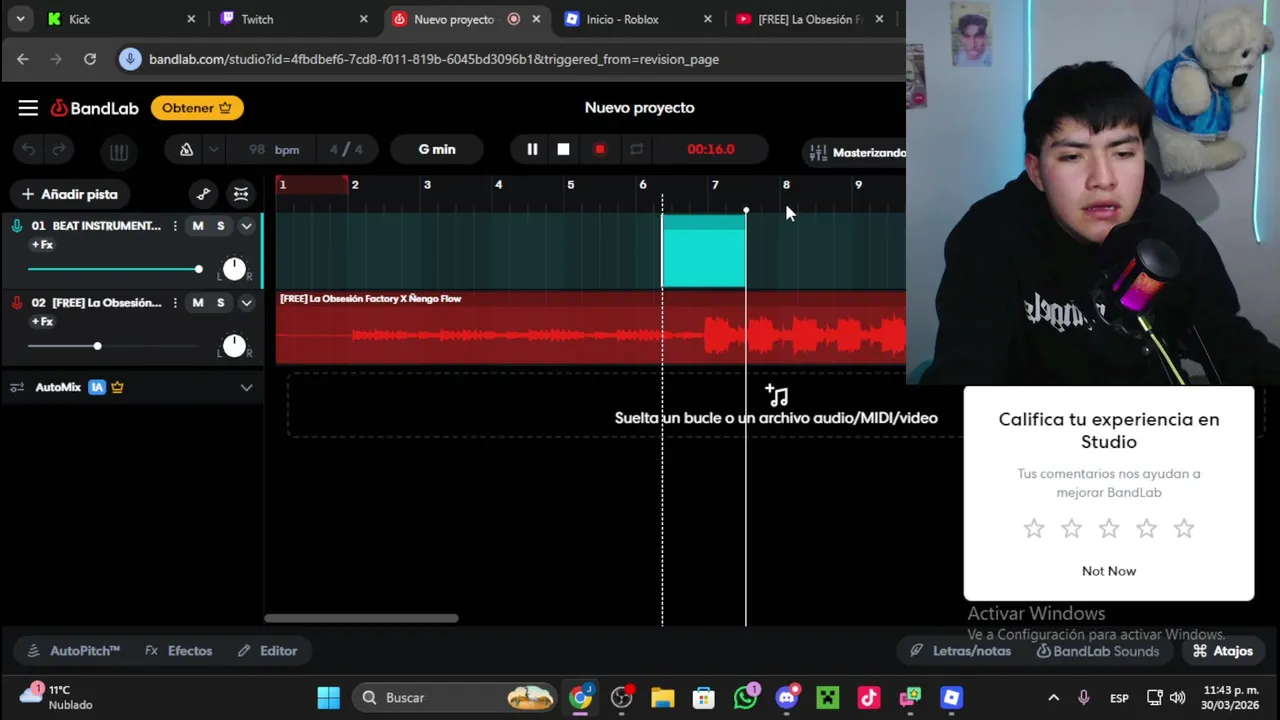Toggle the track collapse view icon
The width and height of the screenshot is (1280, 720).
241,194
